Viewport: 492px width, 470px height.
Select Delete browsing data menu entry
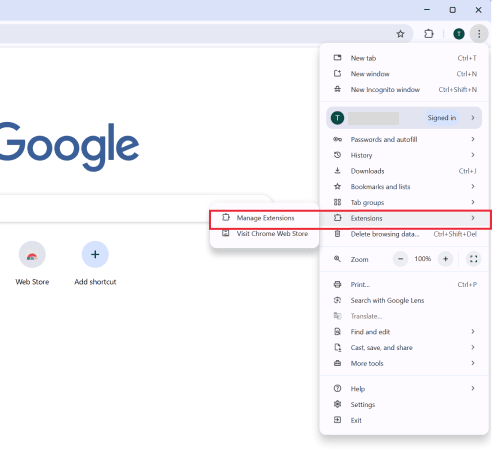404,234
